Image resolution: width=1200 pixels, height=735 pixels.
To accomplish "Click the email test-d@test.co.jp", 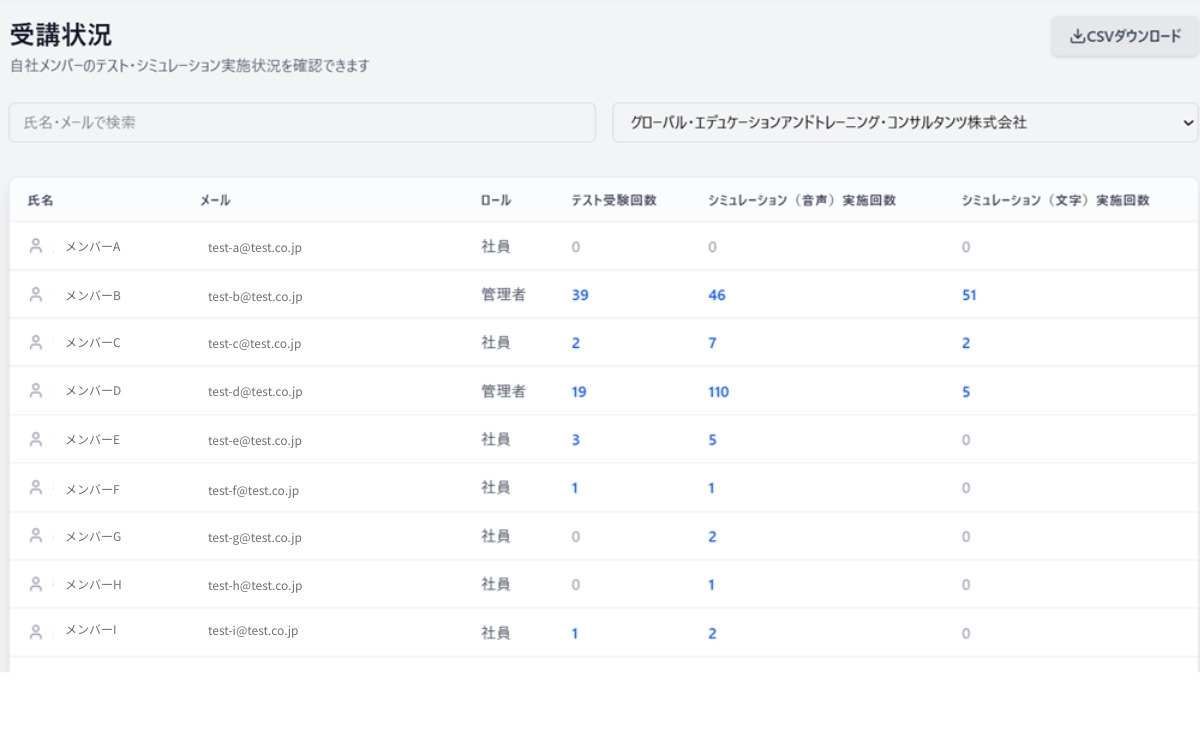I will (x=255, y=392).
